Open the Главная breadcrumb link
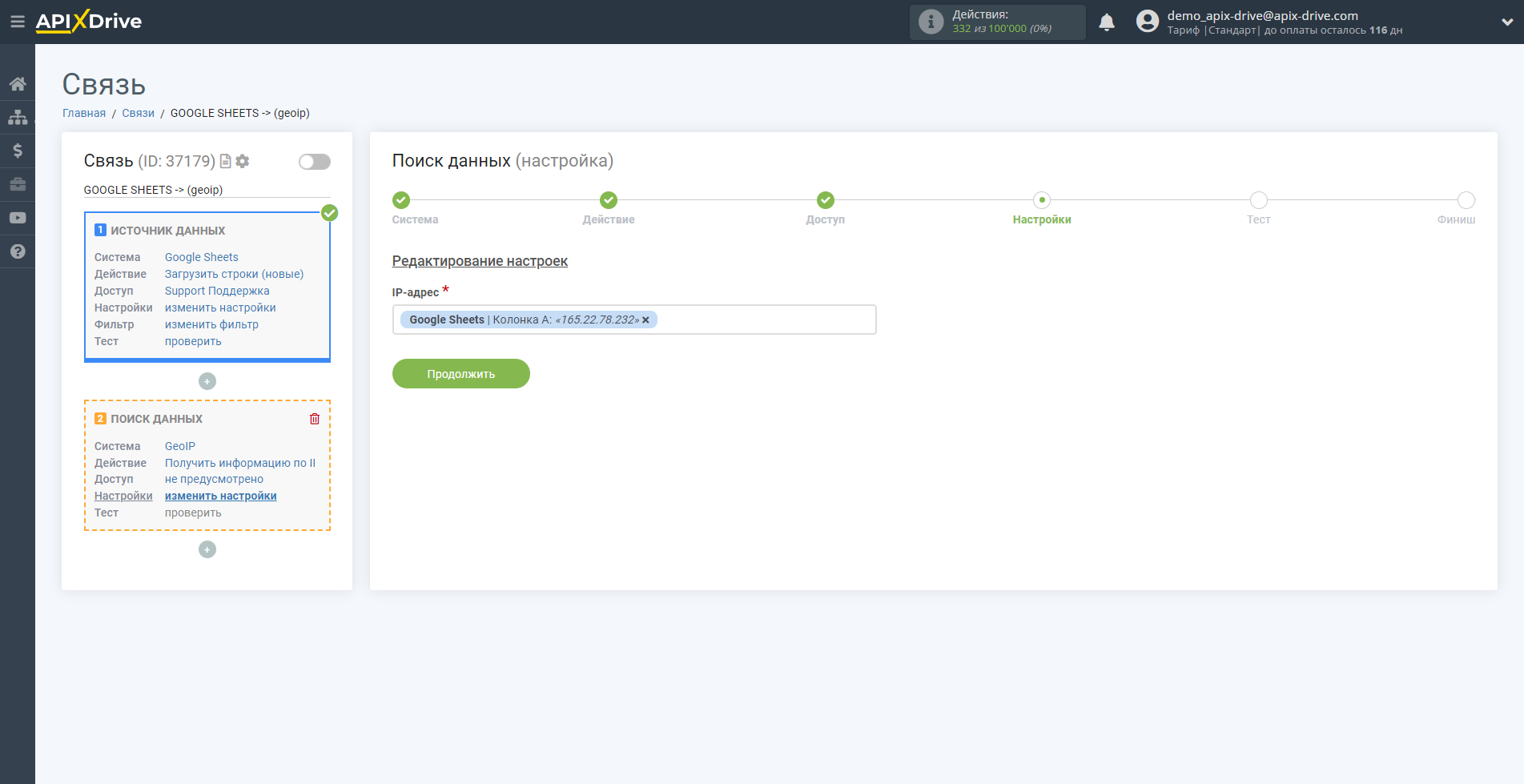 (84, 113)
